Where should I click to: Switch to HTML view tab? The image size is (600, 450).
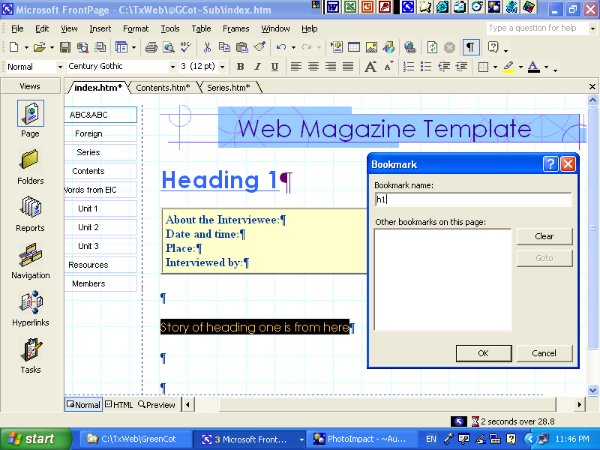[119, 404]
